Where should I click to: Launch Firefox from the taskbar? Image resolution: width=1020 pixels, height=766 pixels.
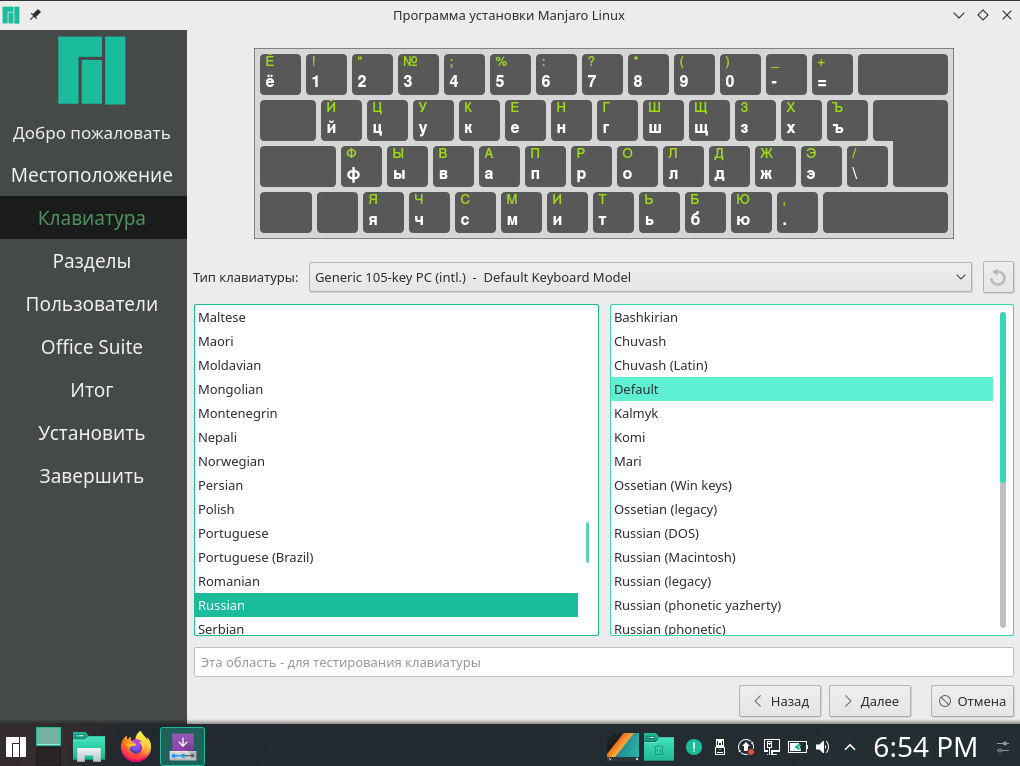pyautogui.click(x=136, y=746)
